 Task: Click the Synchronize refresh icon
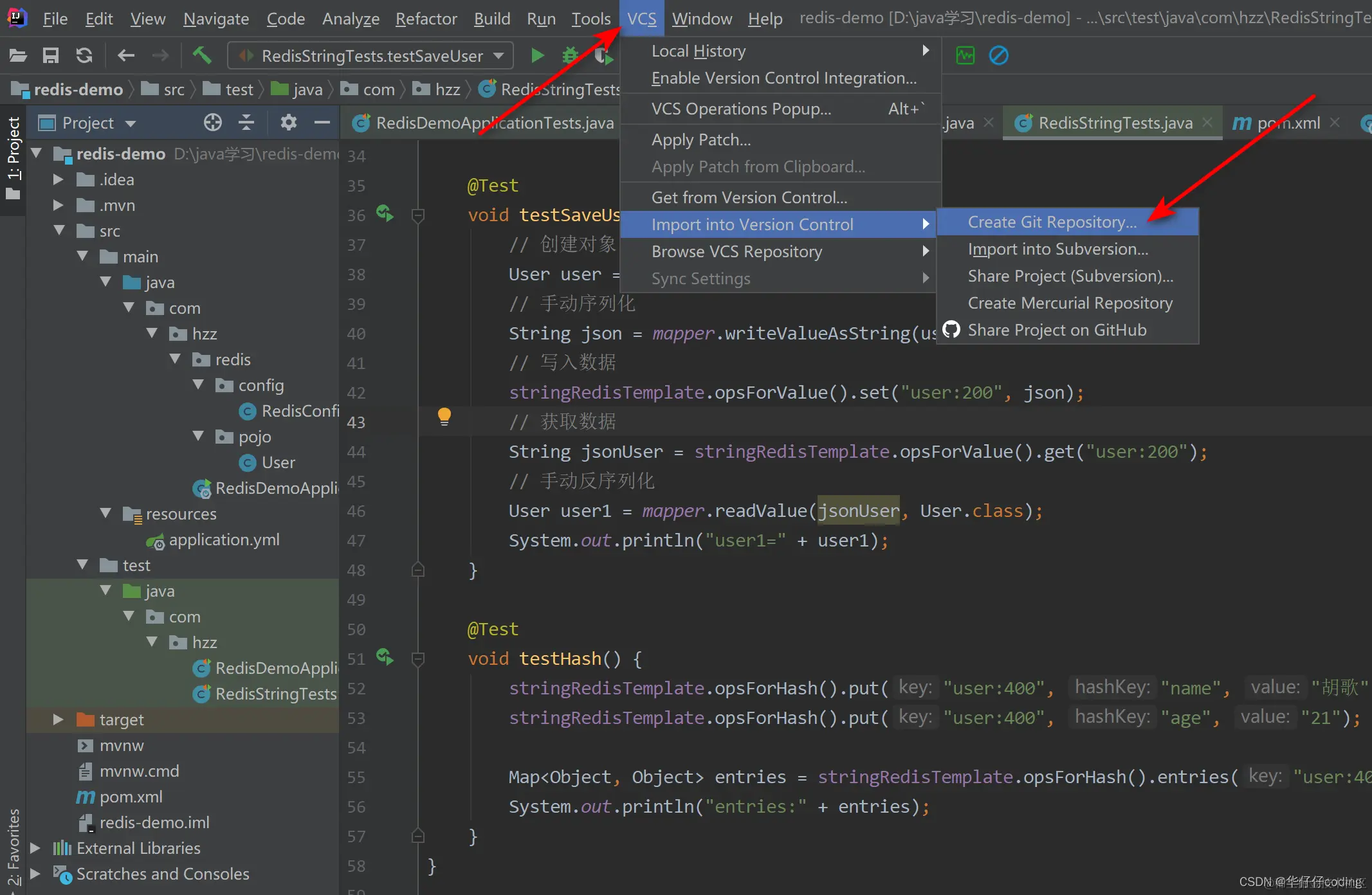tap(84, 56)
